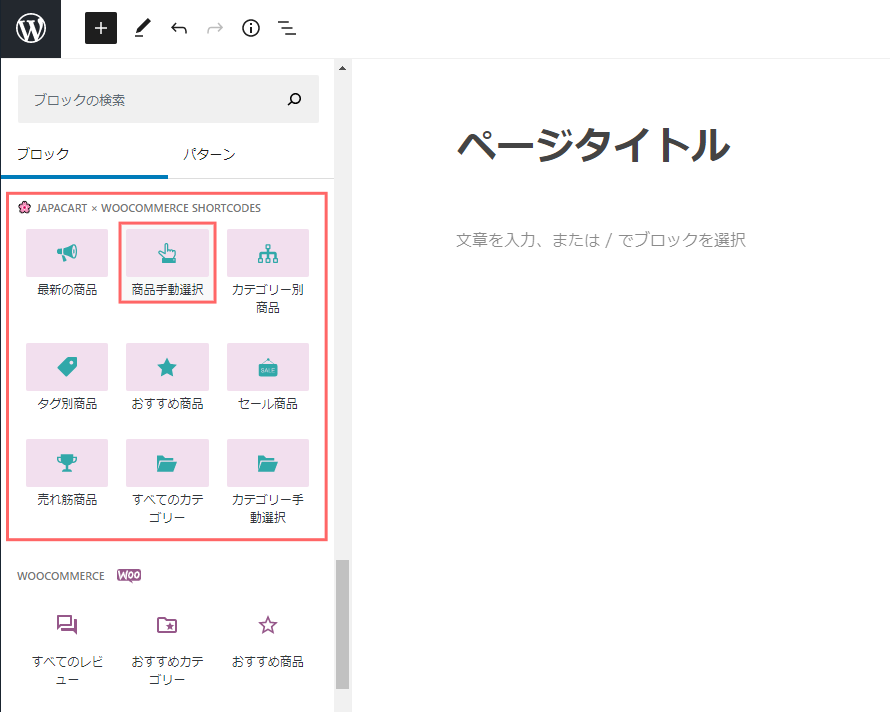Insert the セール商品 sale sign block

[x=268, y=377]
